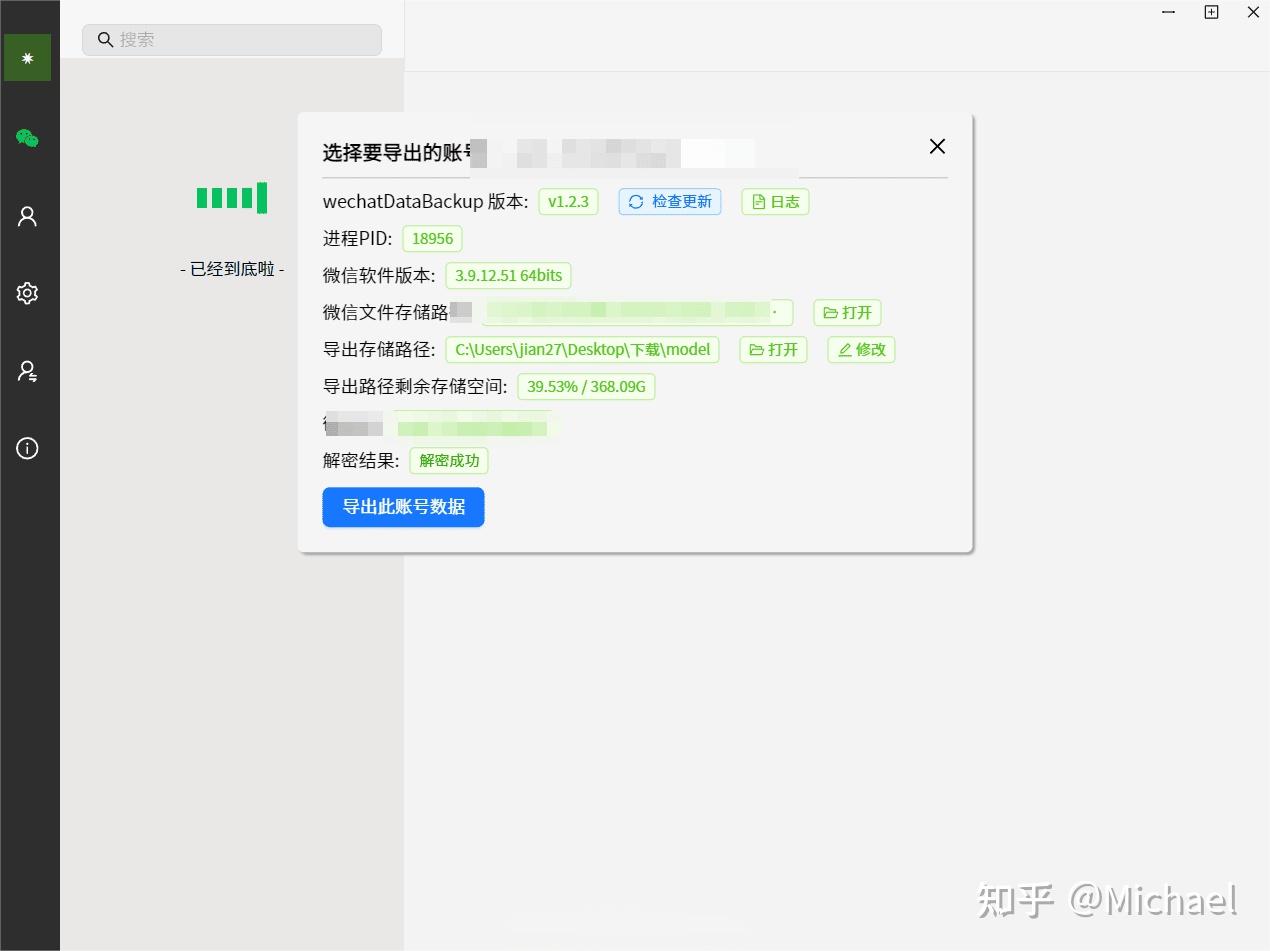Open the settings gear in the sidebar

(x=29, y=293)
